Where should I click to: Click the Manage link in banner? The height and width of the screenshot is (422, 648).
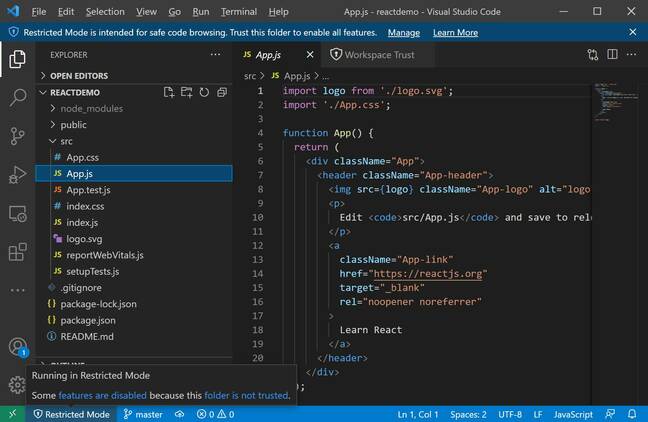pos(403,32)
